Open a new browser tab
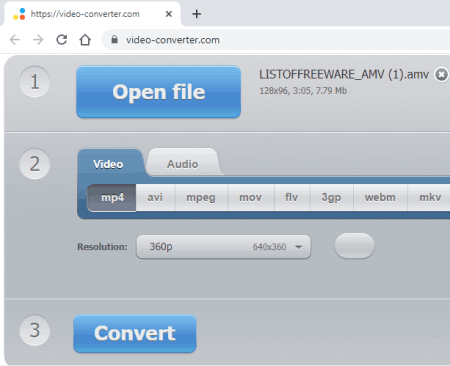The image size is (450, 366). click(197, 14)
